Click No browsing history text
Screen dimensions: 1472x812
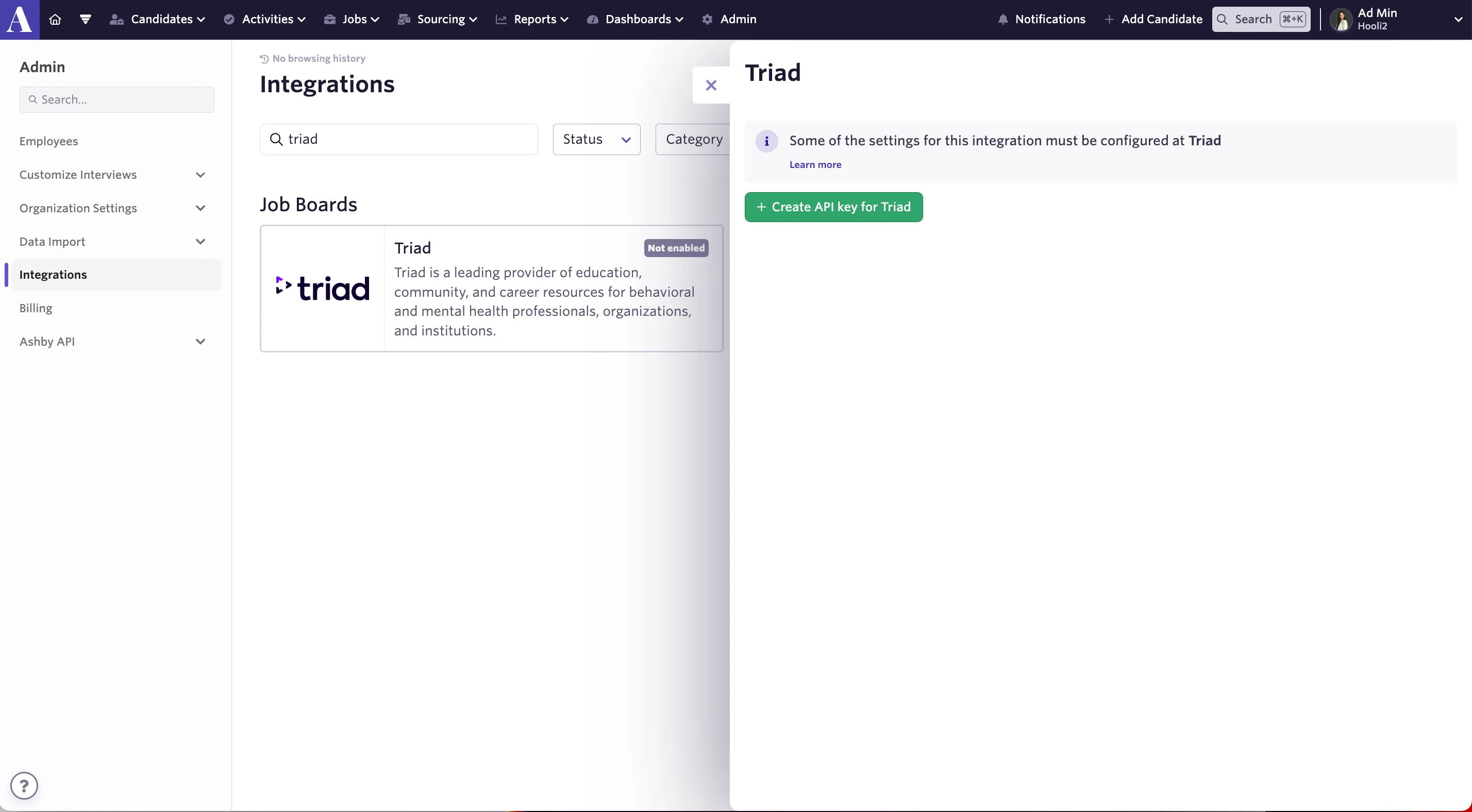tap(319, 58)
